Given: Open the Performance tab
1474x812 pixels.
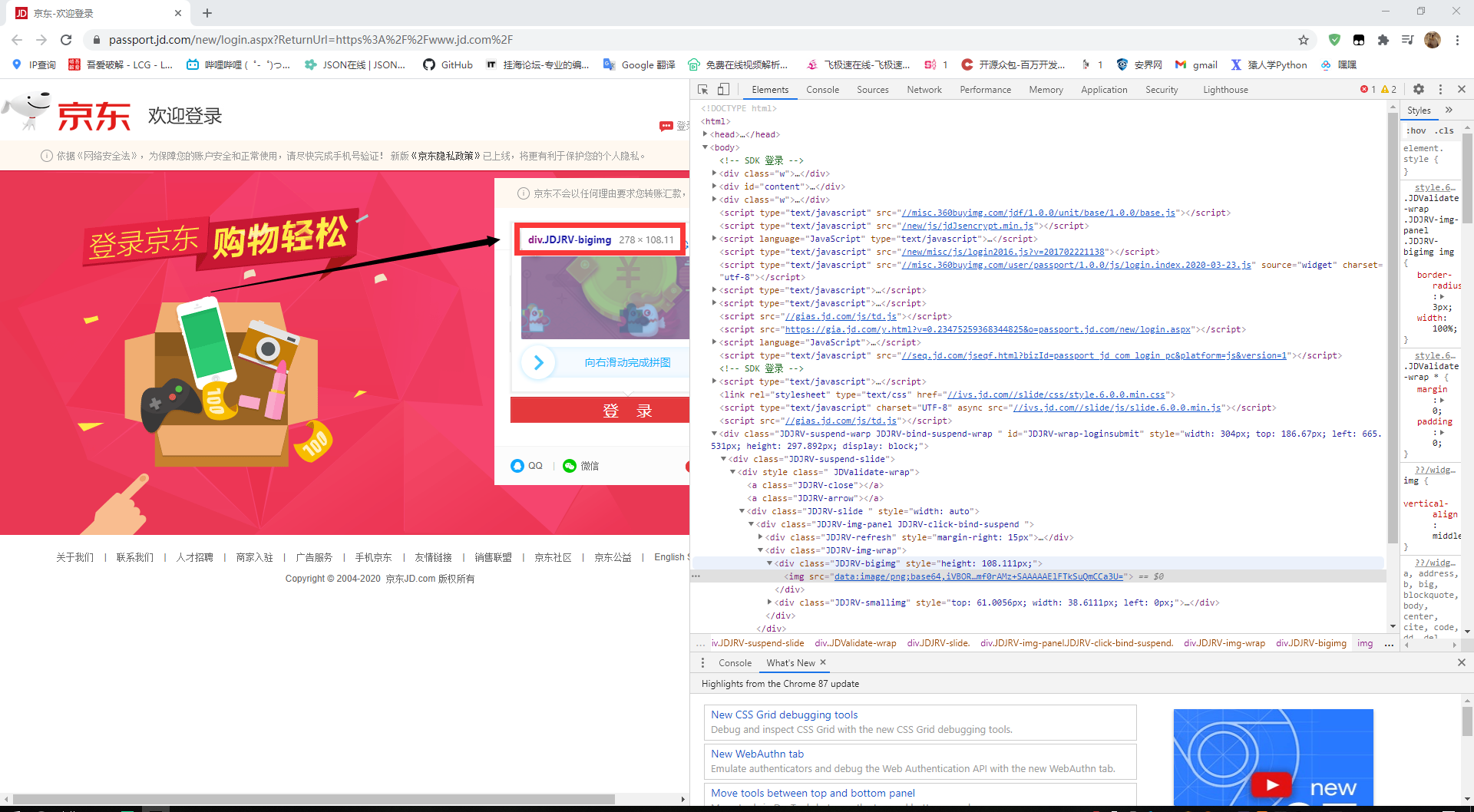Looking at the screenshot, I should 985,90.
